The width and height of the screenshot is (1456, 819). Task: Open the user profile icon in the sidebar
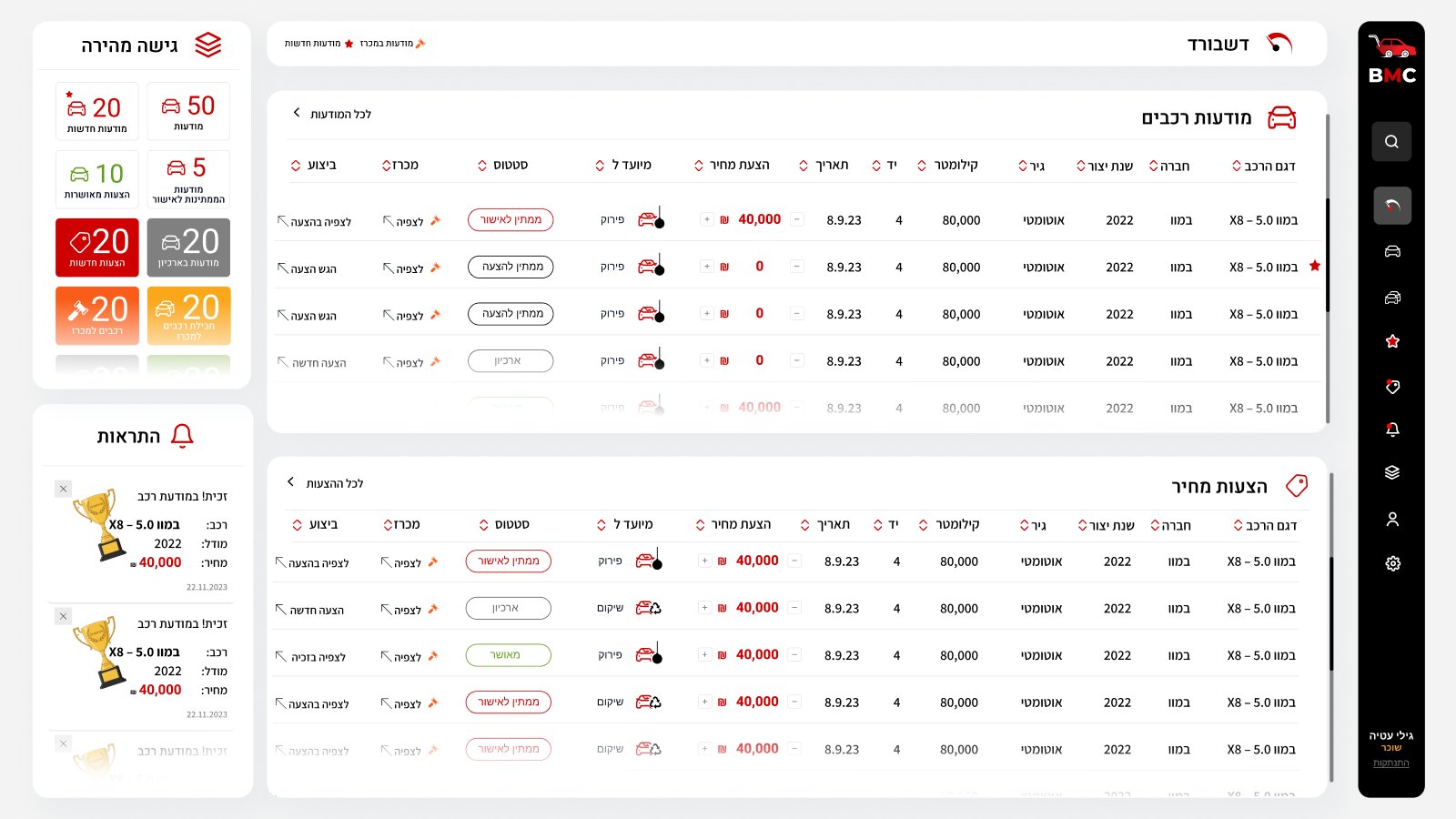coord(1392,520)
